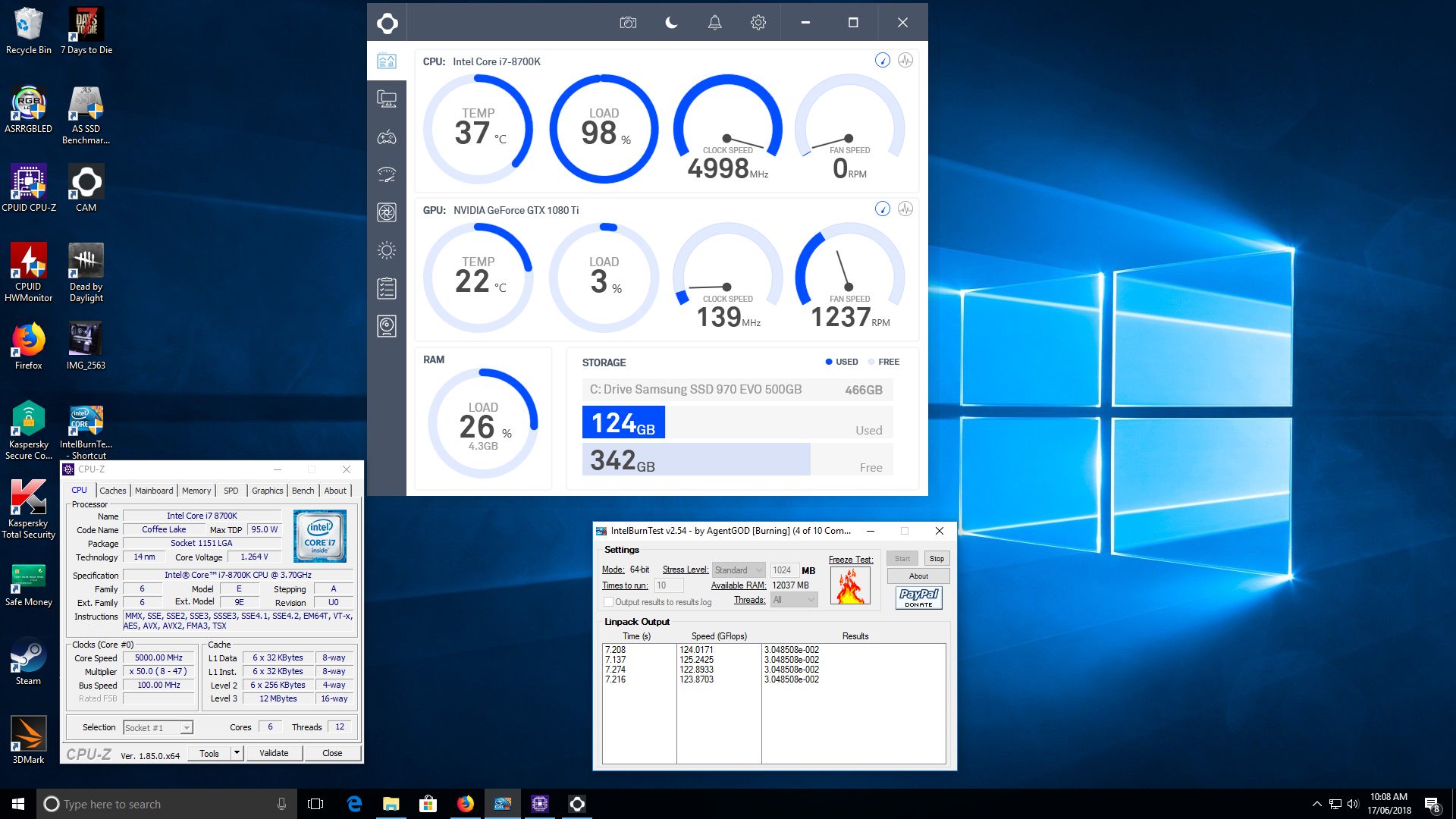Open ASRRGBLED desktop icon
Screen dimensions: 1456x819
point(29,110)
